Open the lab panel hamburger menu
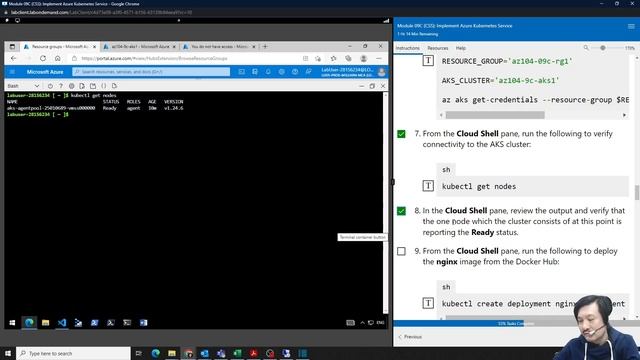 (x=631, y=26)
